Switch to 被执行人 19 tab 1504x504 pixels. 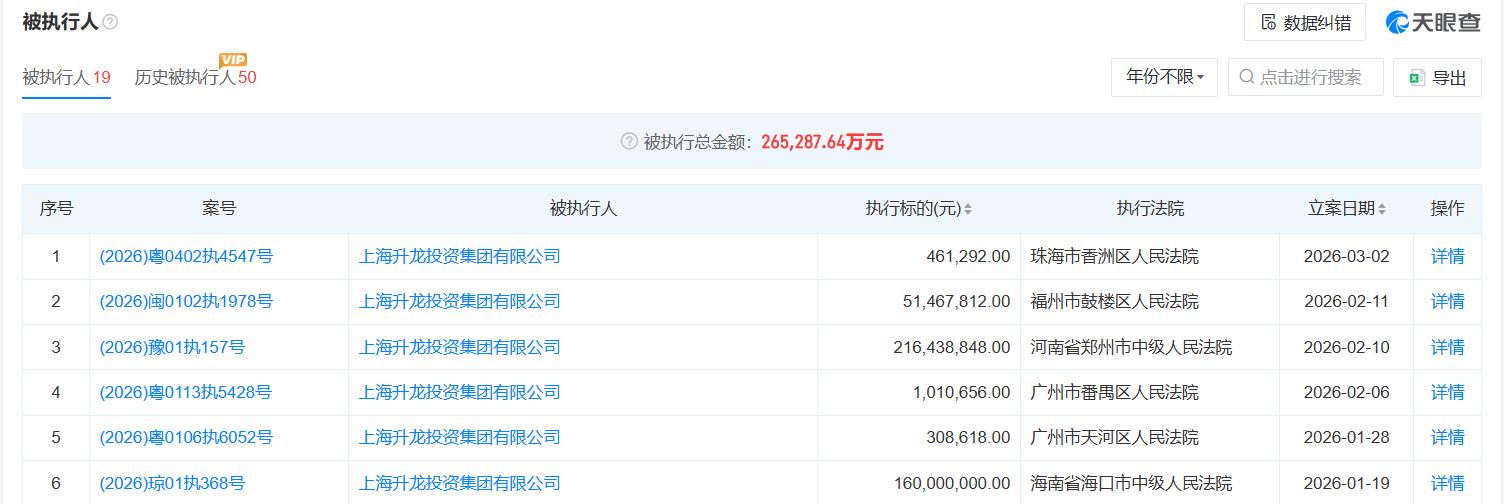click(66, 77)
